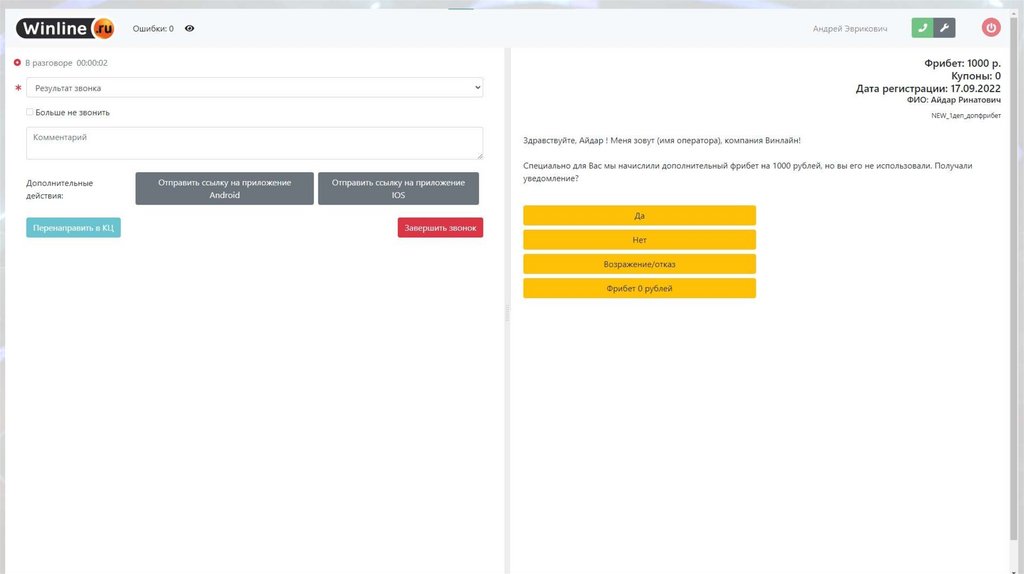This screenshot has width=1024, height=574.
Task: Click the green phone call button
Action: point(922,28)
